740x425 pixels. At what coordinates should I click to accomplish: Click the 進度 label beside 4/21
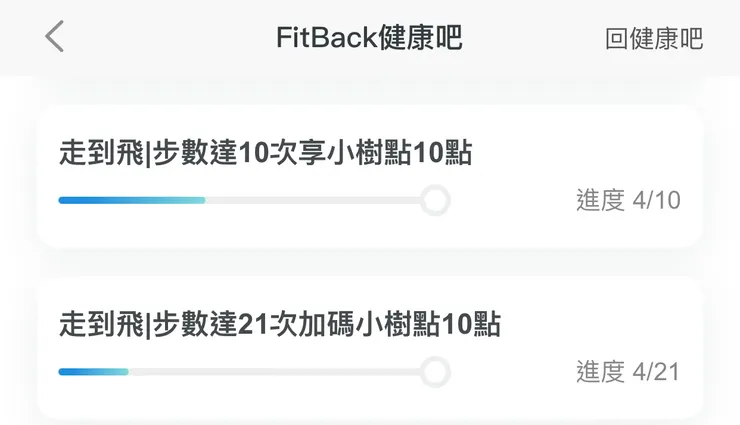point(600,372)
